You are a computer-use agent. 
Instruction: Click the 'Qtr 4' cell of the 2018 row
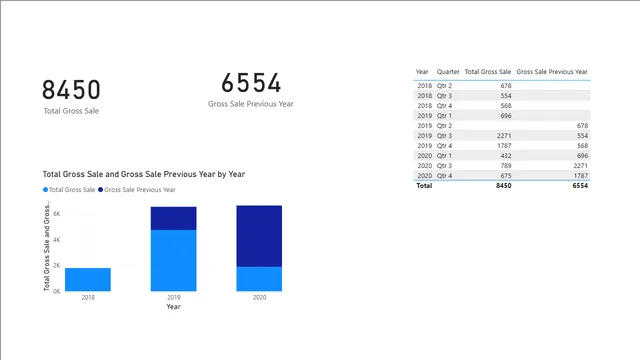444,106
